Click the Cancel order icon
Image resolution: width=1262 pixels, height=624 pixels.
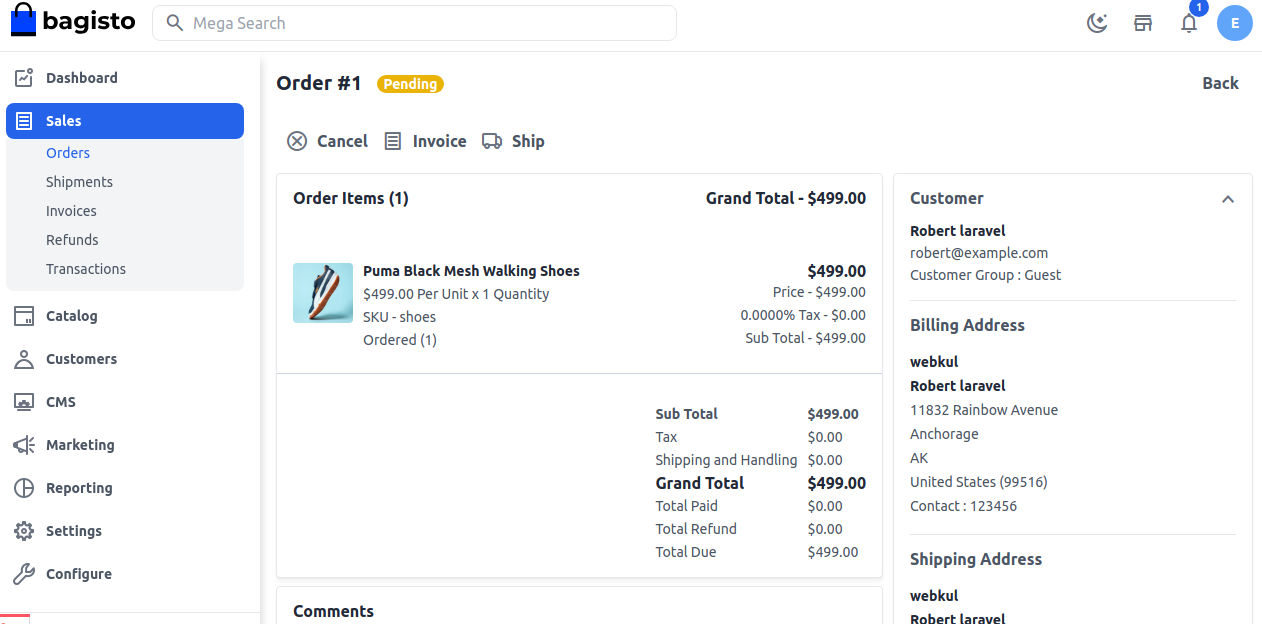(x=297, y=141)
